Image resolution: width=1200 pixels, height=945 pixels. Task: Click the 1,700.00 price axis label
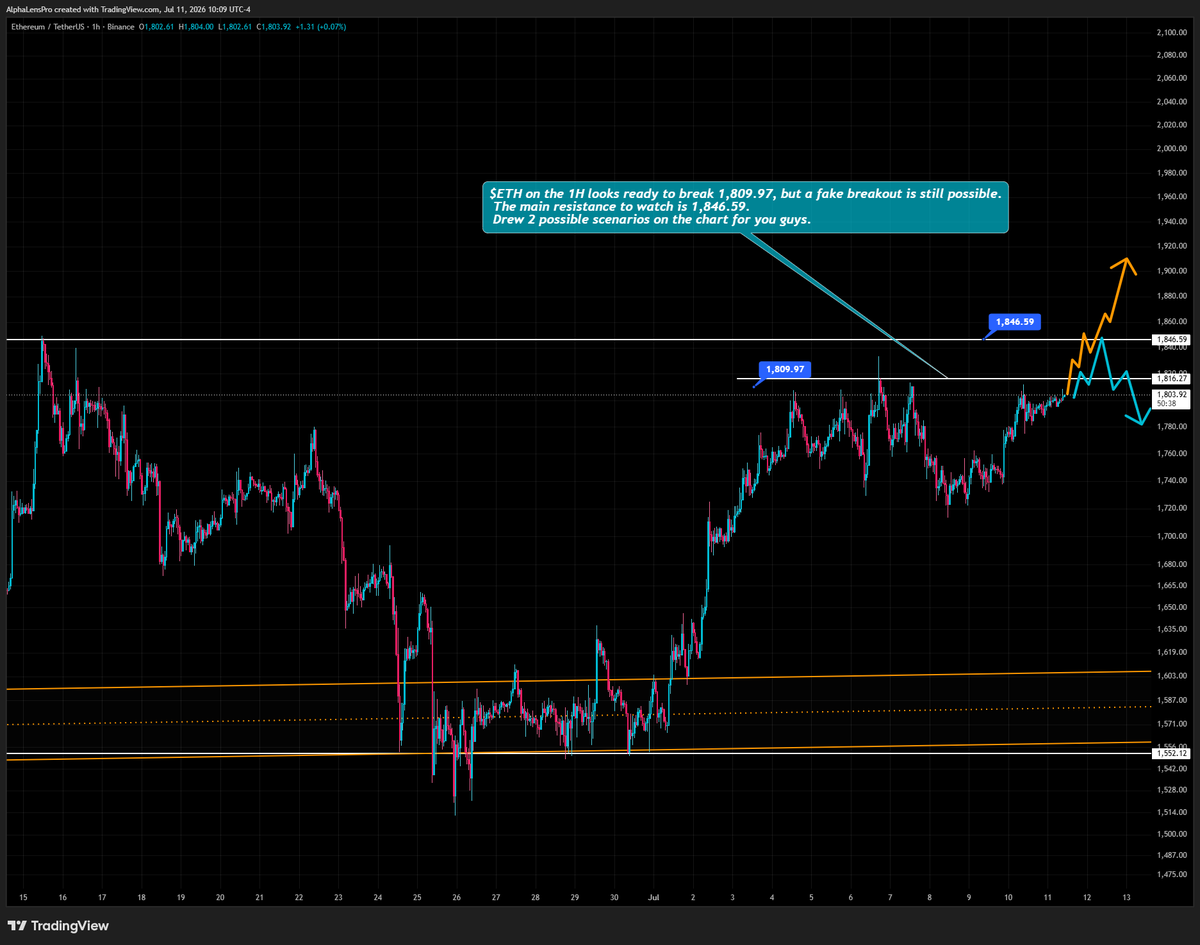click(1171, 537)
